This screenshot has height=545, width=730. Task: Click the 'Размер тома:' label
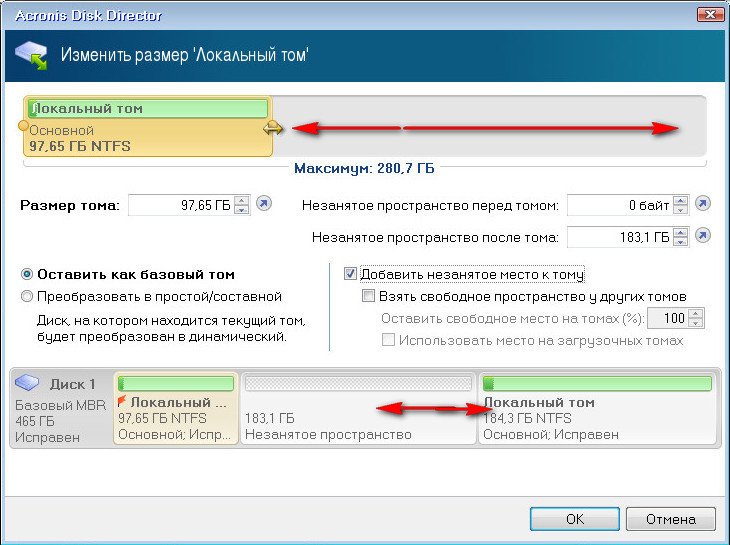click(70, 205)
